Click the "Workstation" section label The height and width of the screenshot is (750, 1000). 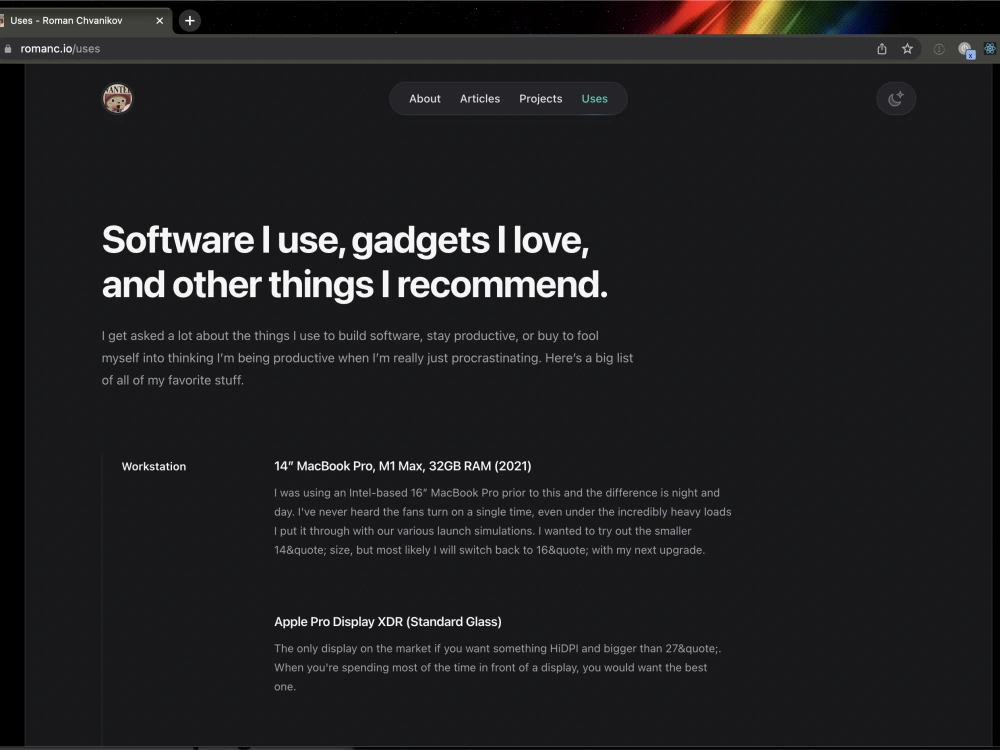coord(154,466)
